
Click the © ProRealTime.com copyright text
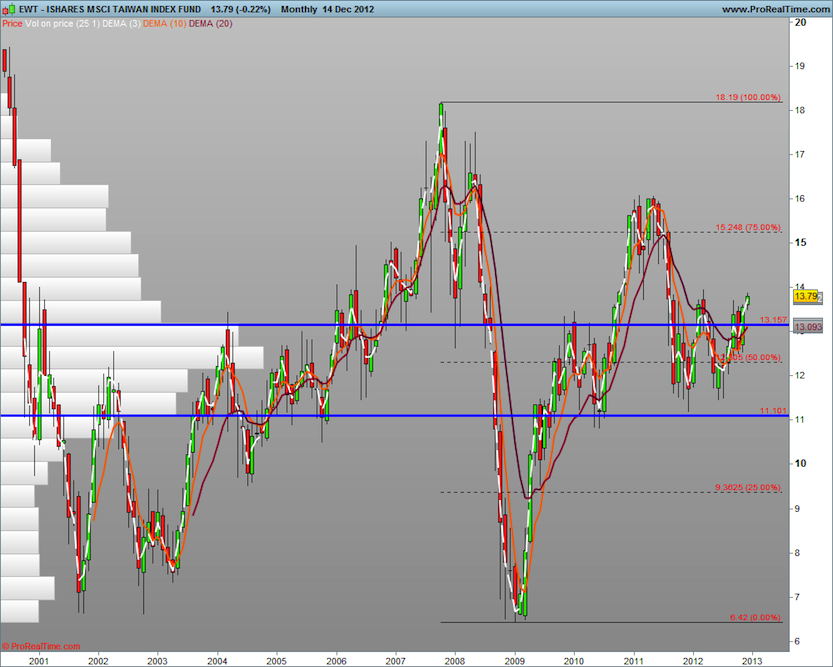coord(41,646)
